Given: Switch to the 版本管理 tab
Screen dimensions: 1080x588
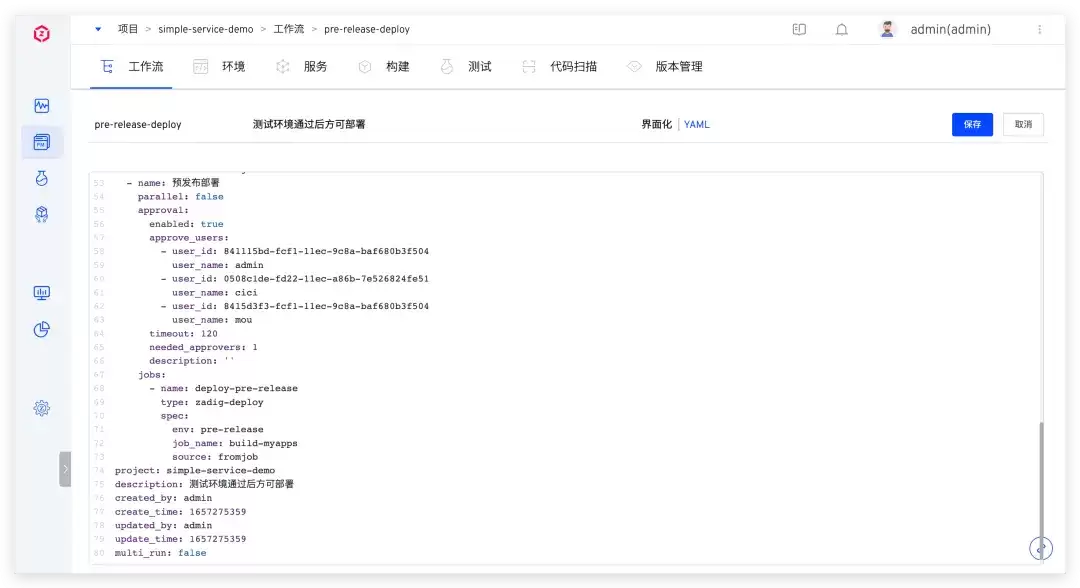Looking at the screenshot, I should click(x=665, y=67).
